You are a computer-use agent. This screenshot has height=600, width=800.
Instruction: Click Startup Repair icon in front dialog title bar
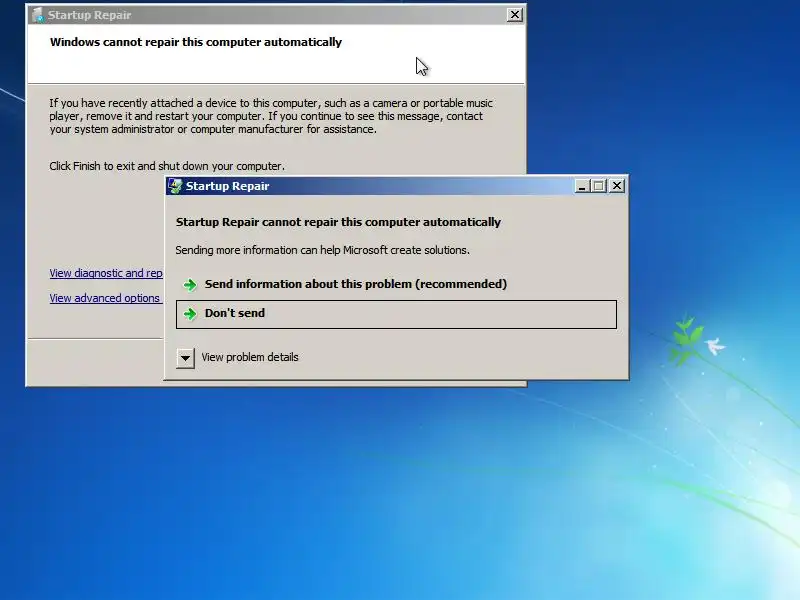click(x=176, y=186)
